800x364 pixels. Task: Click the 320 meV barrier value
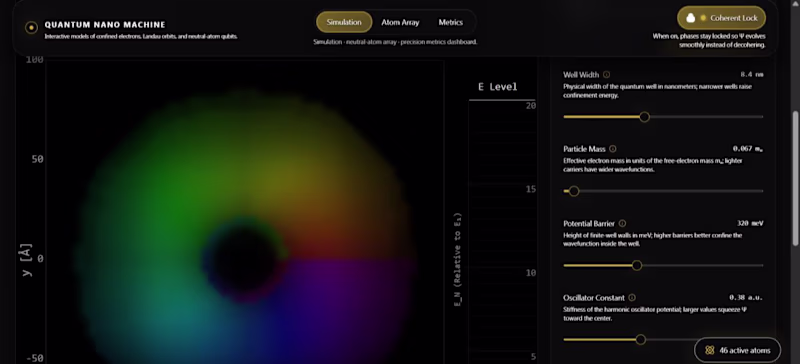click(x=750, y=224)
